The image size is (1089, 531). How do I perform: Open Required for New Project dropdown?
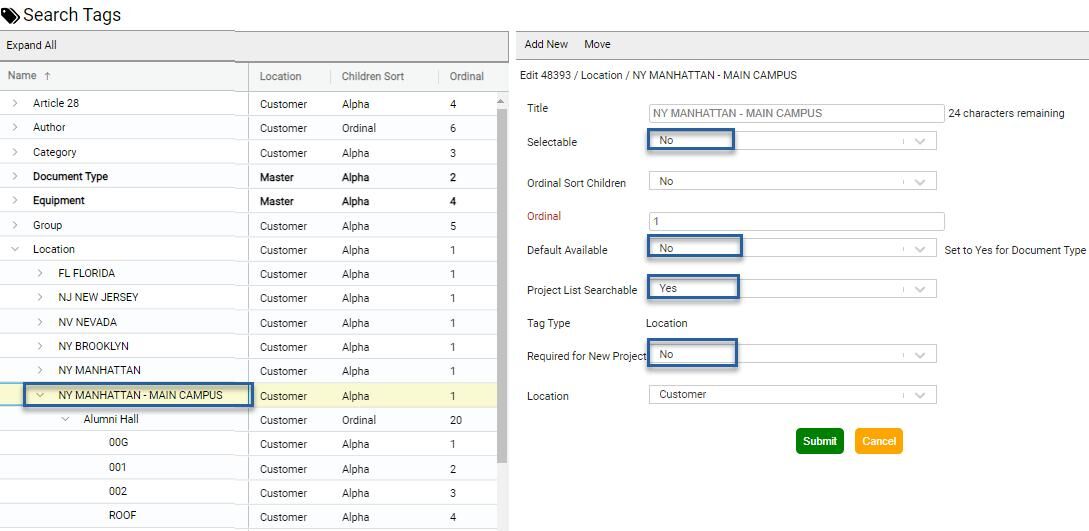[x=792, y=355]
